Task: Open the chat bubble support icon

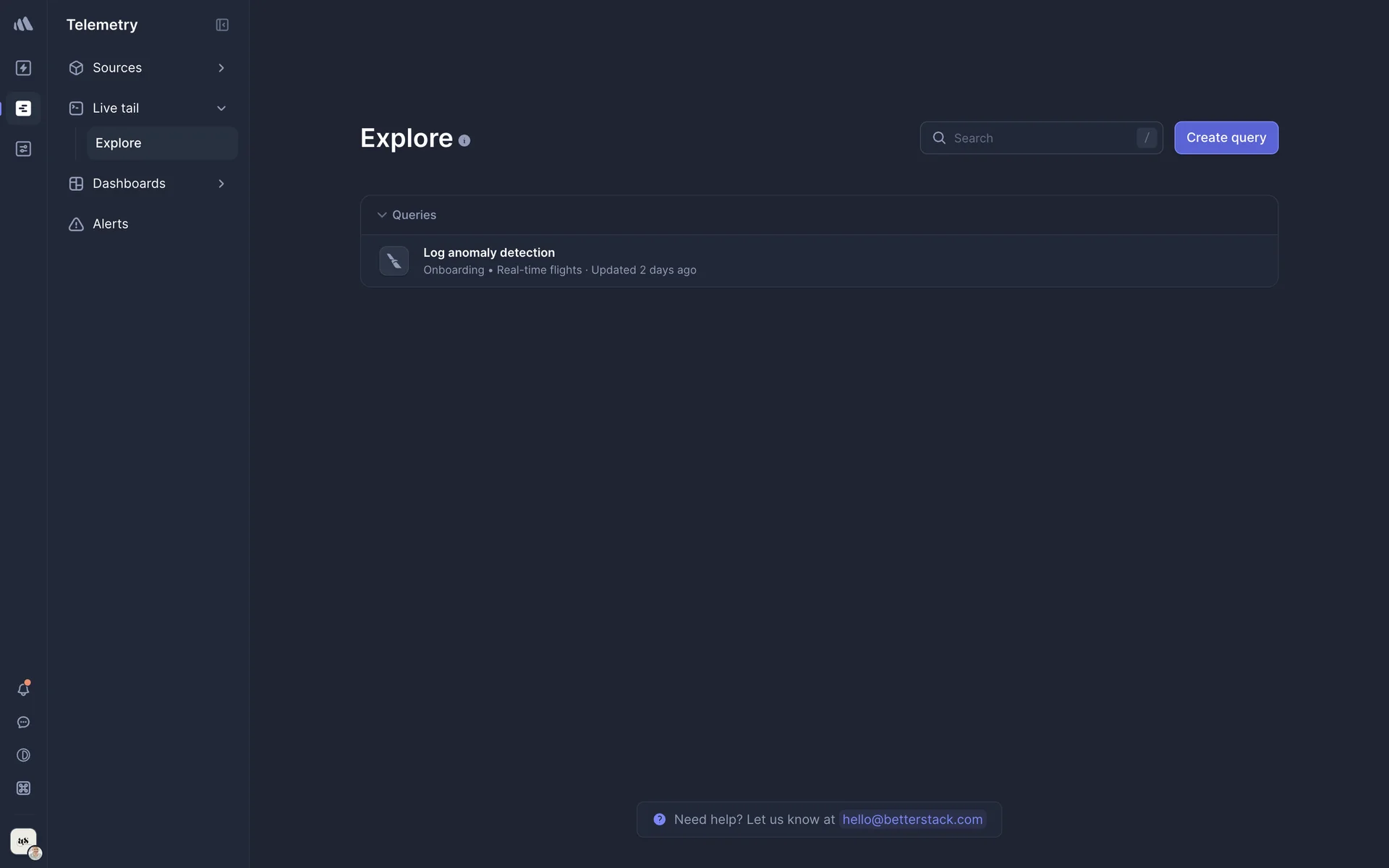Action: click(23, 723)
